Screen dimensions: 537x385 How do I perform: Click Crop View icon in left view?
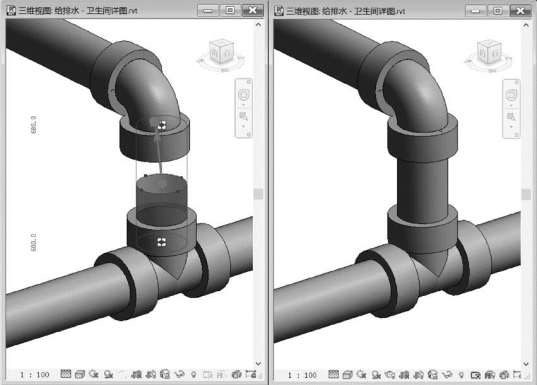click(x=136, y=375)
